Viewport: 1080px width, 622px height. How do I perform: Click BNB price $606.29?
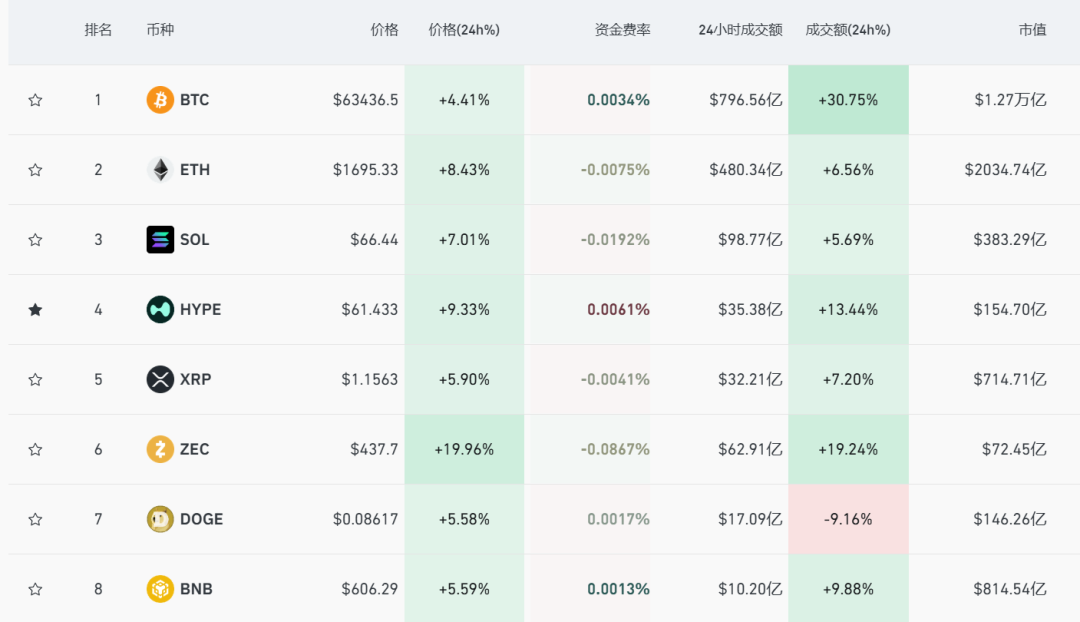pos(370,589)
